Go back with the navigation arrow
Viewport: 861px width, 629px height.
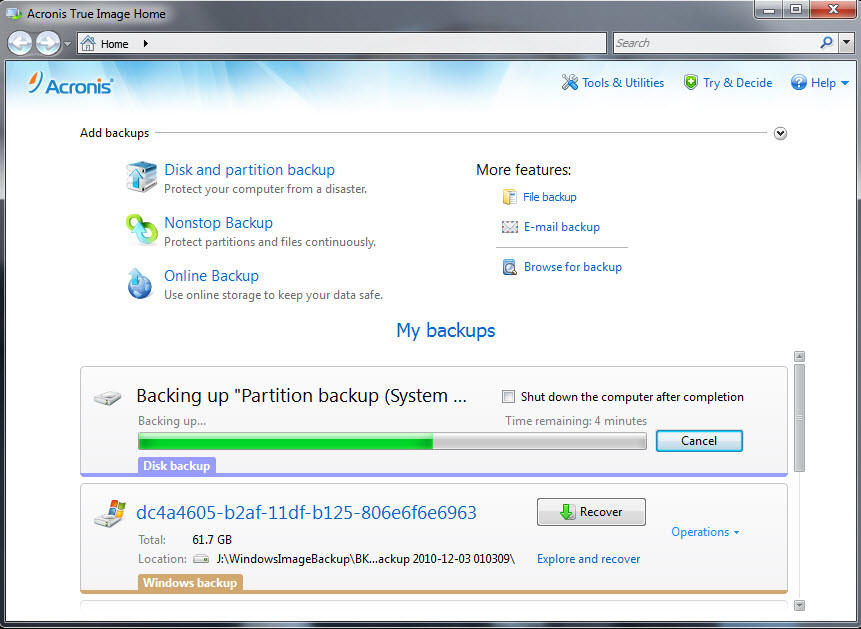tap(20, 43)
